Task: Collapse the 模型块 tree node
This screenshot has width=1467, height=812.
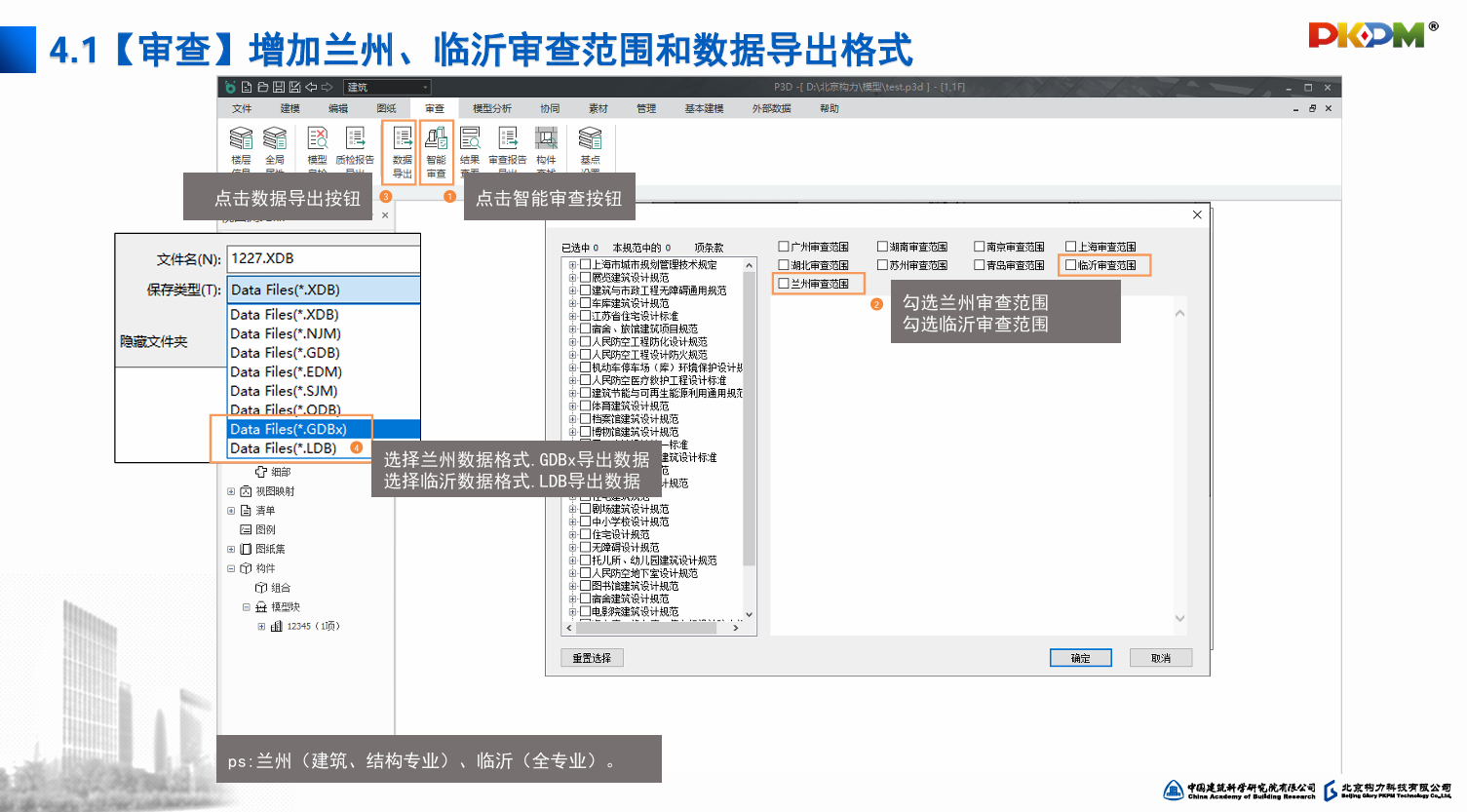Action: pos(247,606)
